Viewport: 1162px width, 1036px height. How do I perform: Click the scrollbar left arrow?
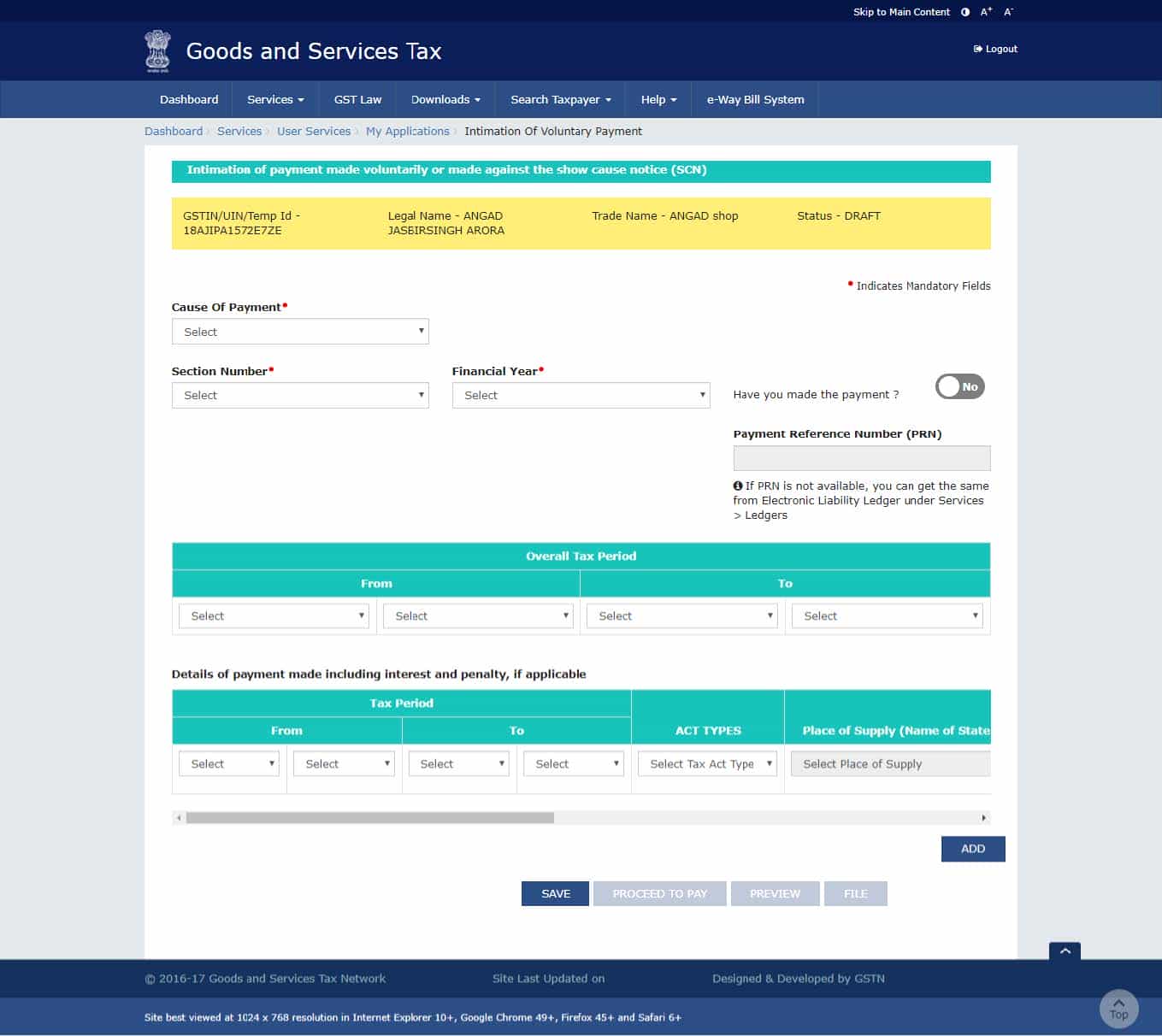179,818
